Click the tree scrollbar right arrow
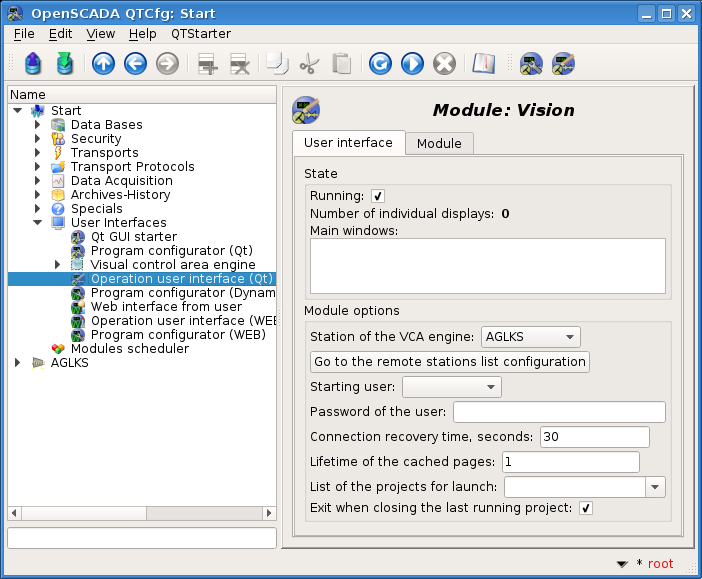 pos(269,513)
